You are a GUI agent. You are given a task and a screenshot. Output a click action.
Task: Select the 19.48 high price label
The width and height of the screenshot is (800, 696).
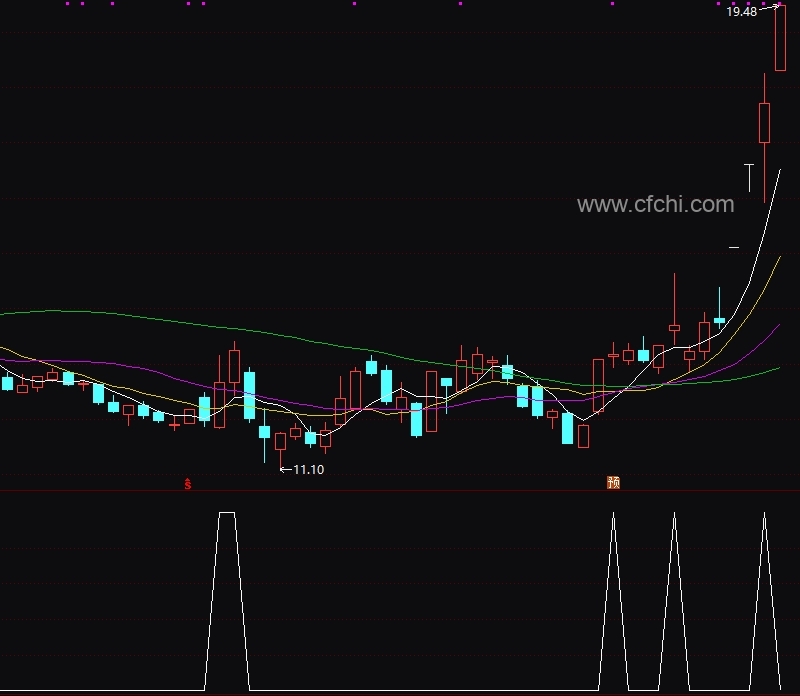[741, 12]
